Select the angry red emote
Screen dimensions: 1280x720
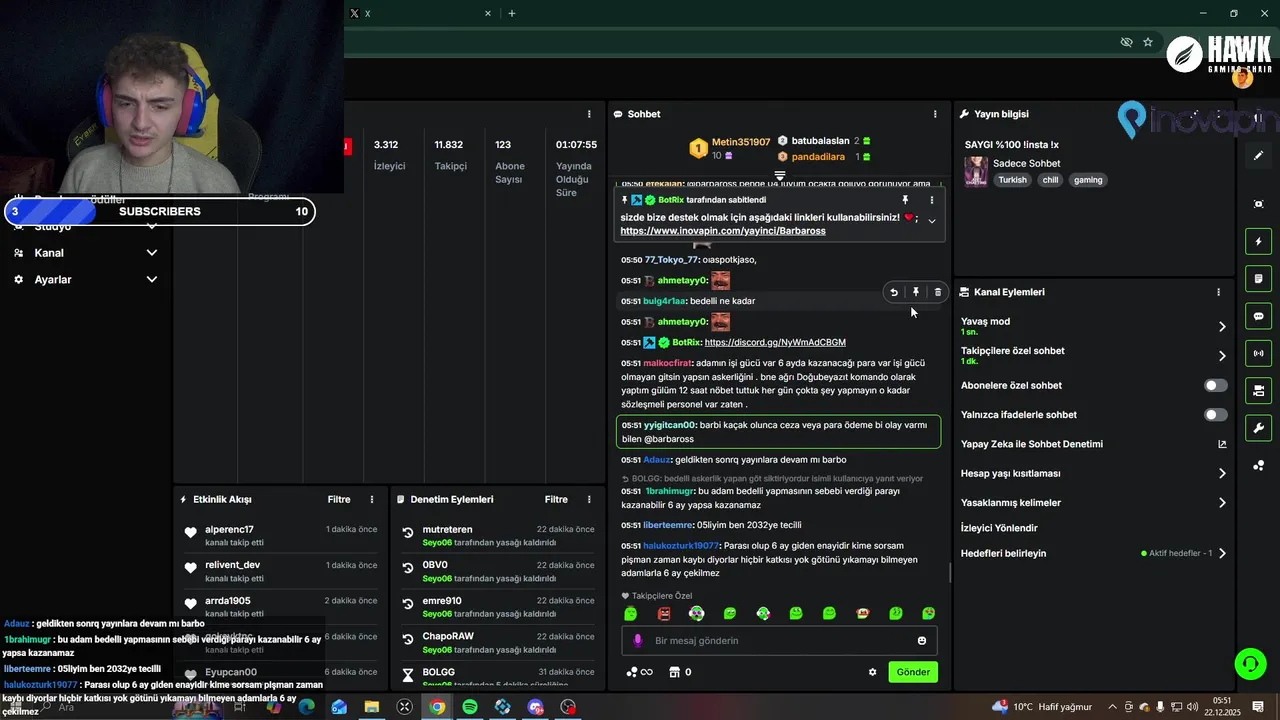(664, 613)
